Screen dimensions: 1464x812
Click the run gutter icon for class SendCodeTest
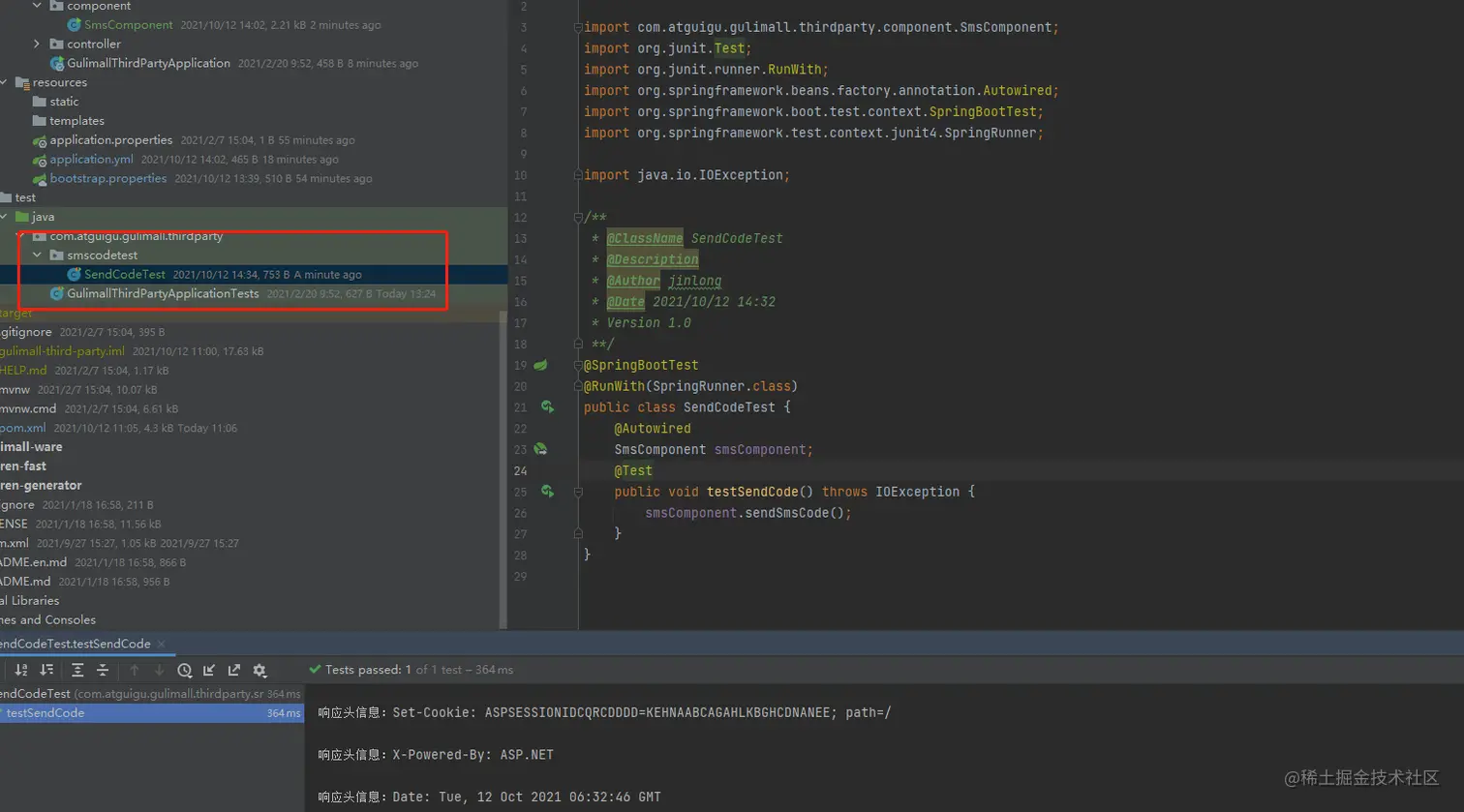pos(547,407)
